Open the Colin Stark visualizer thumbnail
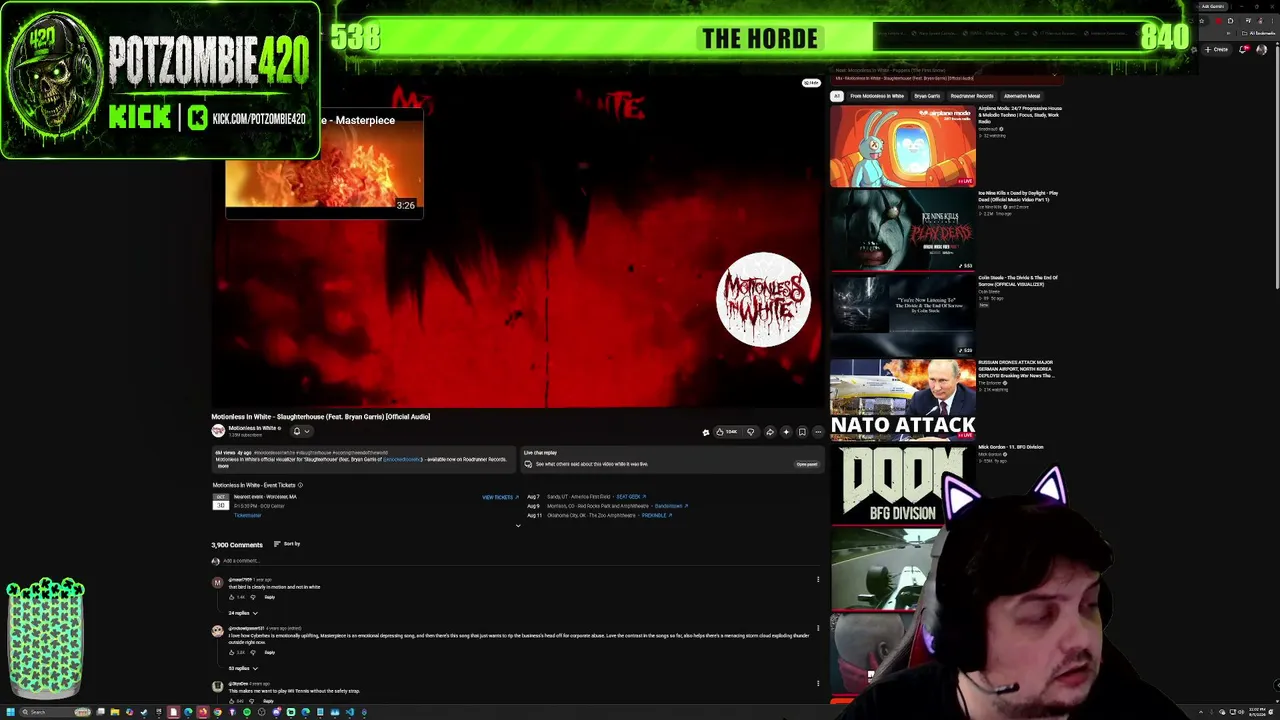 point(903,315)
